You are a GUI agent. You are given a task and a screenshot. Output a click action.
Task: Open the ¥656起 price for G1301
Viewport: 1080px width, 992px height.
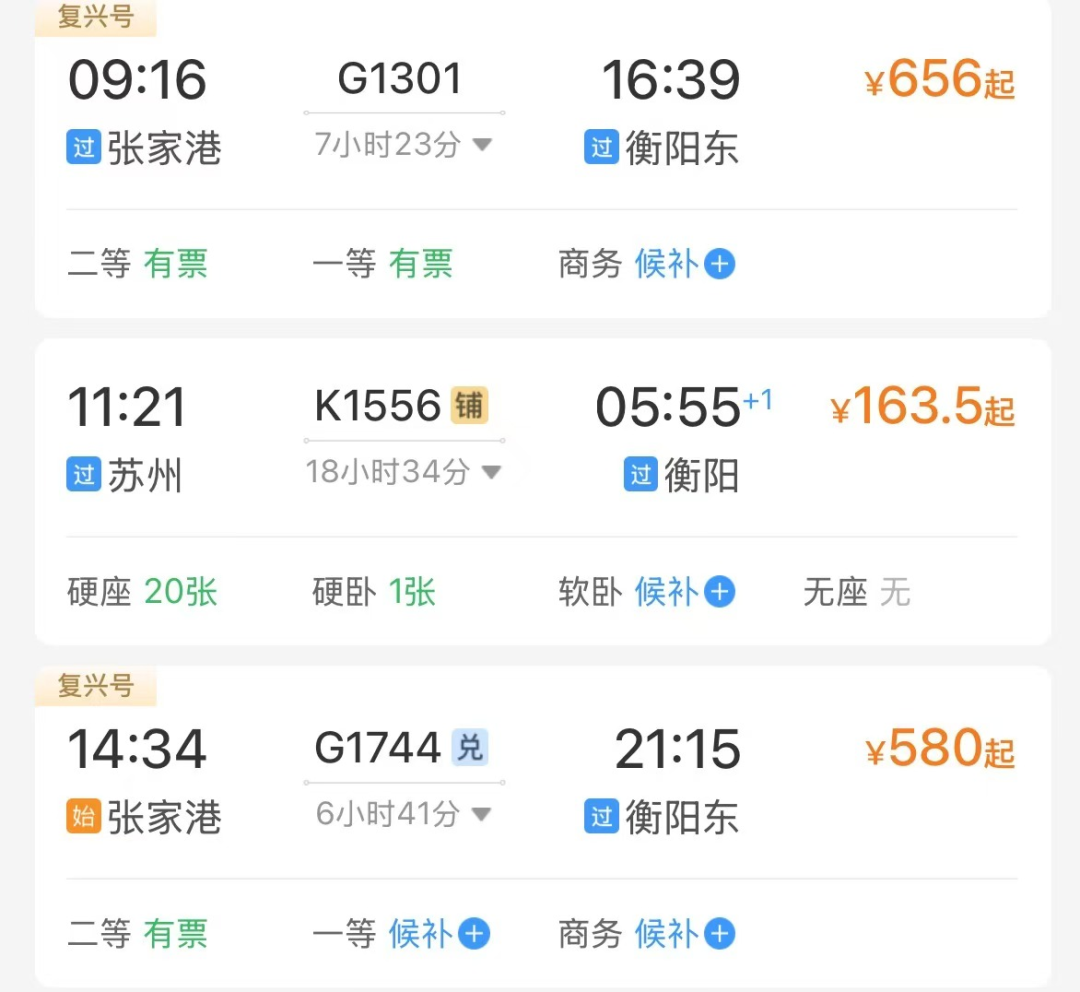click(x=939, y=80)
